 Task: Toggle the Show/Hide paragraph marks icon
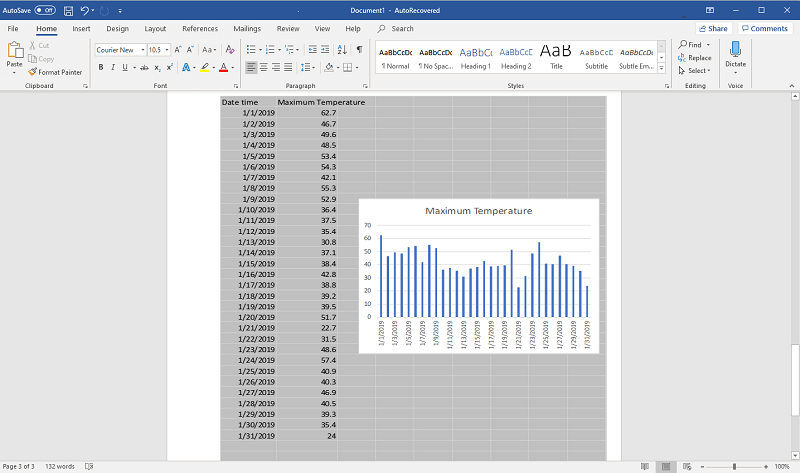point(359,49)
